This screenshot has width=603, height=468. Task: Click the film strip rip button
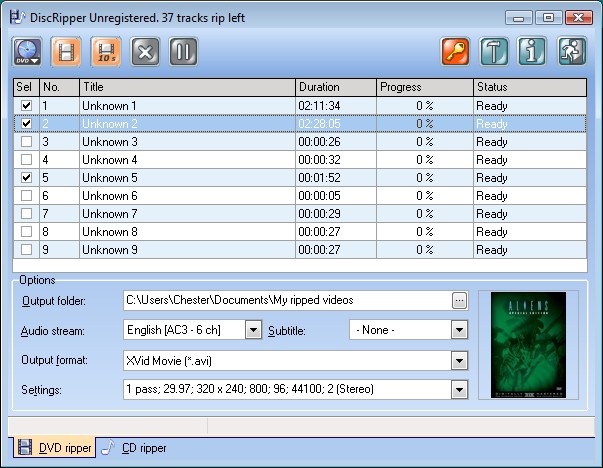point(66,52)
